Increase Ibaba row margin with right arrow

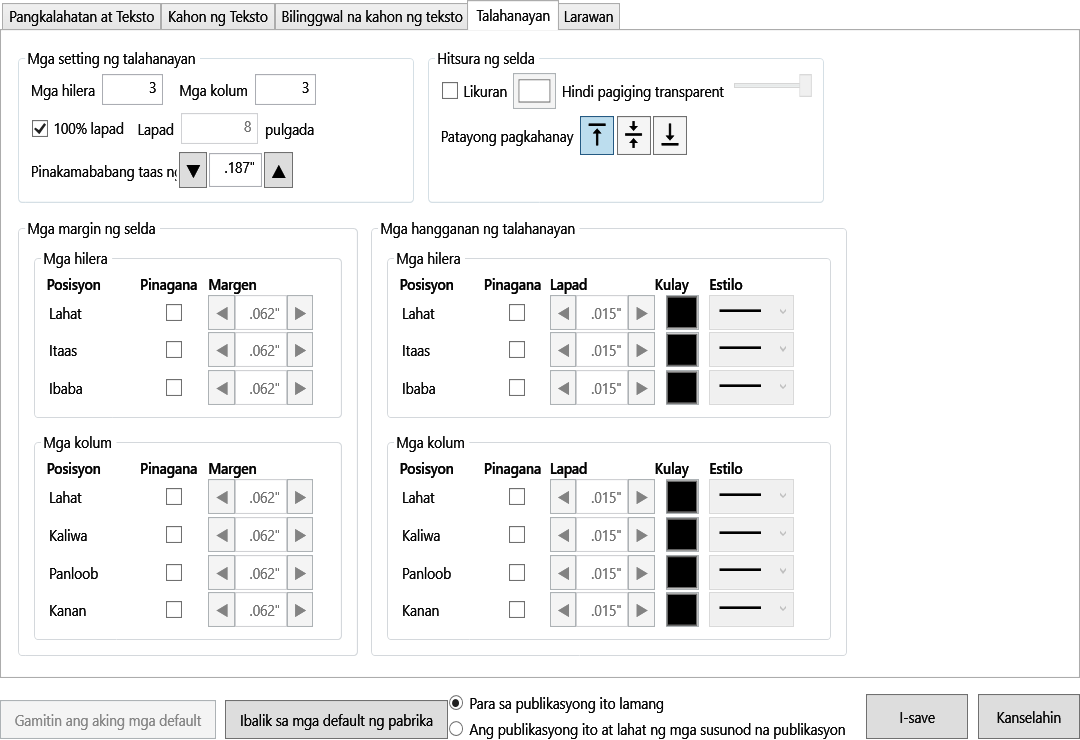[x=300, y=389]
